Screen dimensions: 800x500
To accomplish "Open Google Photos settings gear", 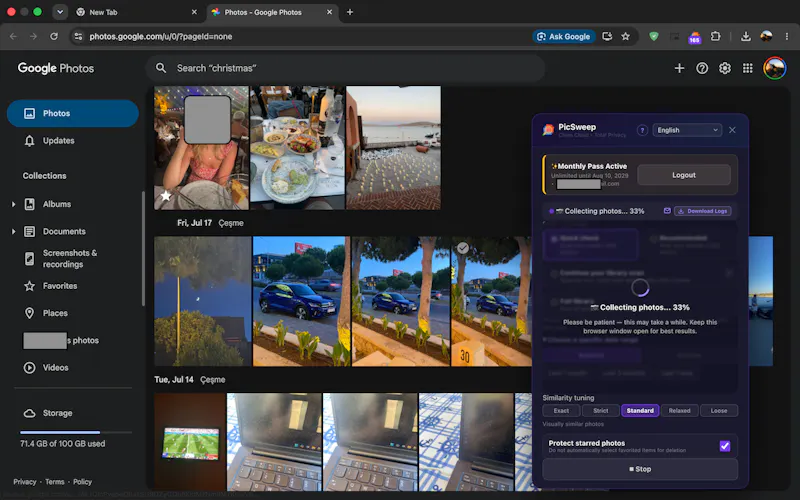I will click(x=724, y=68).
